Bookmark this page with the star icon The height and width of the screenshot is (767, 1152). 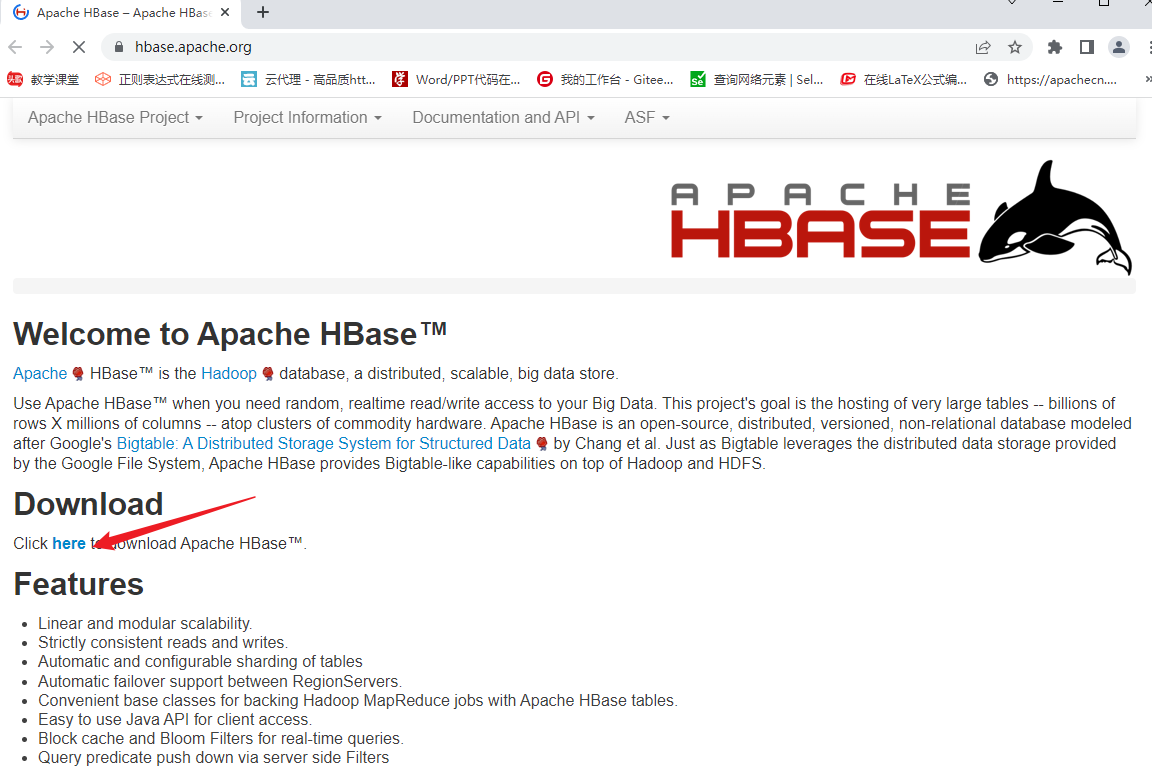pos(1015,47)
